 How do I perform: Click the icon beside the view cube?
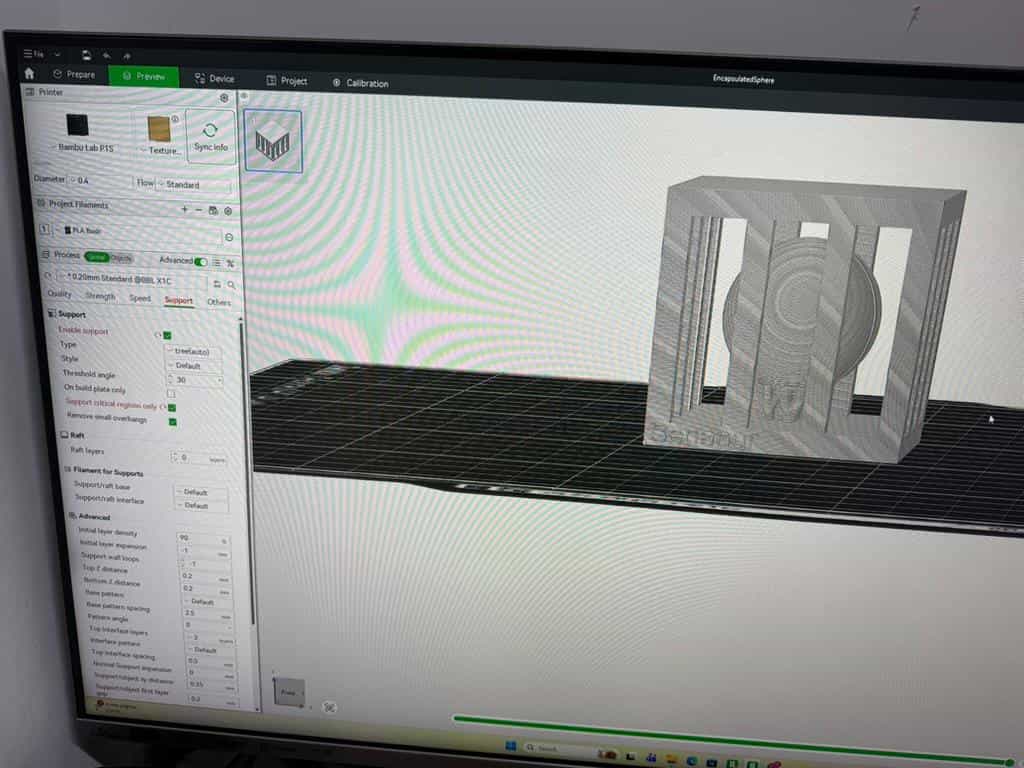pos(330,707)
